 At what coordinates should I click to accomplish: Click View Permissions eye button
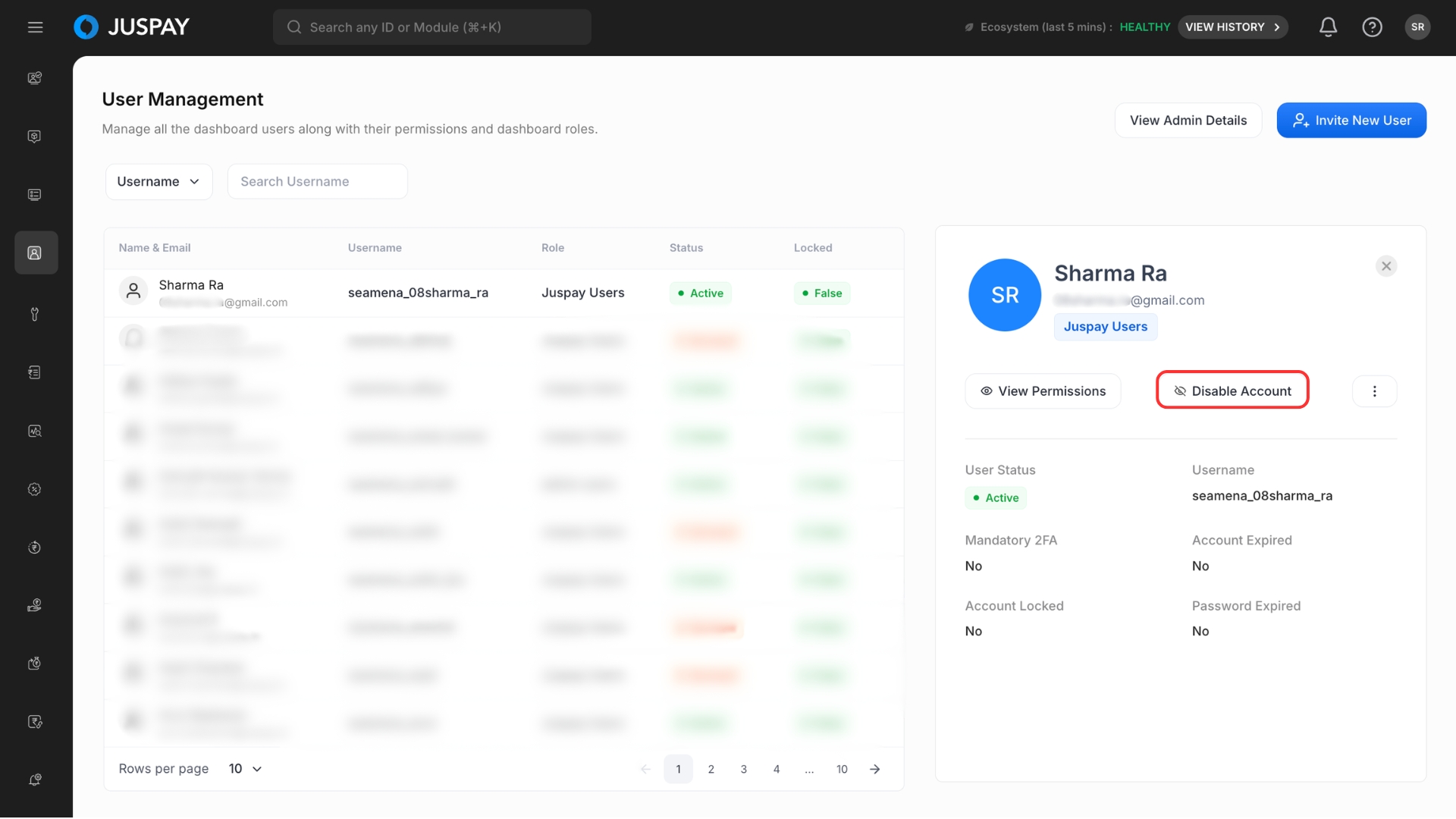(x=1043, y=391)
